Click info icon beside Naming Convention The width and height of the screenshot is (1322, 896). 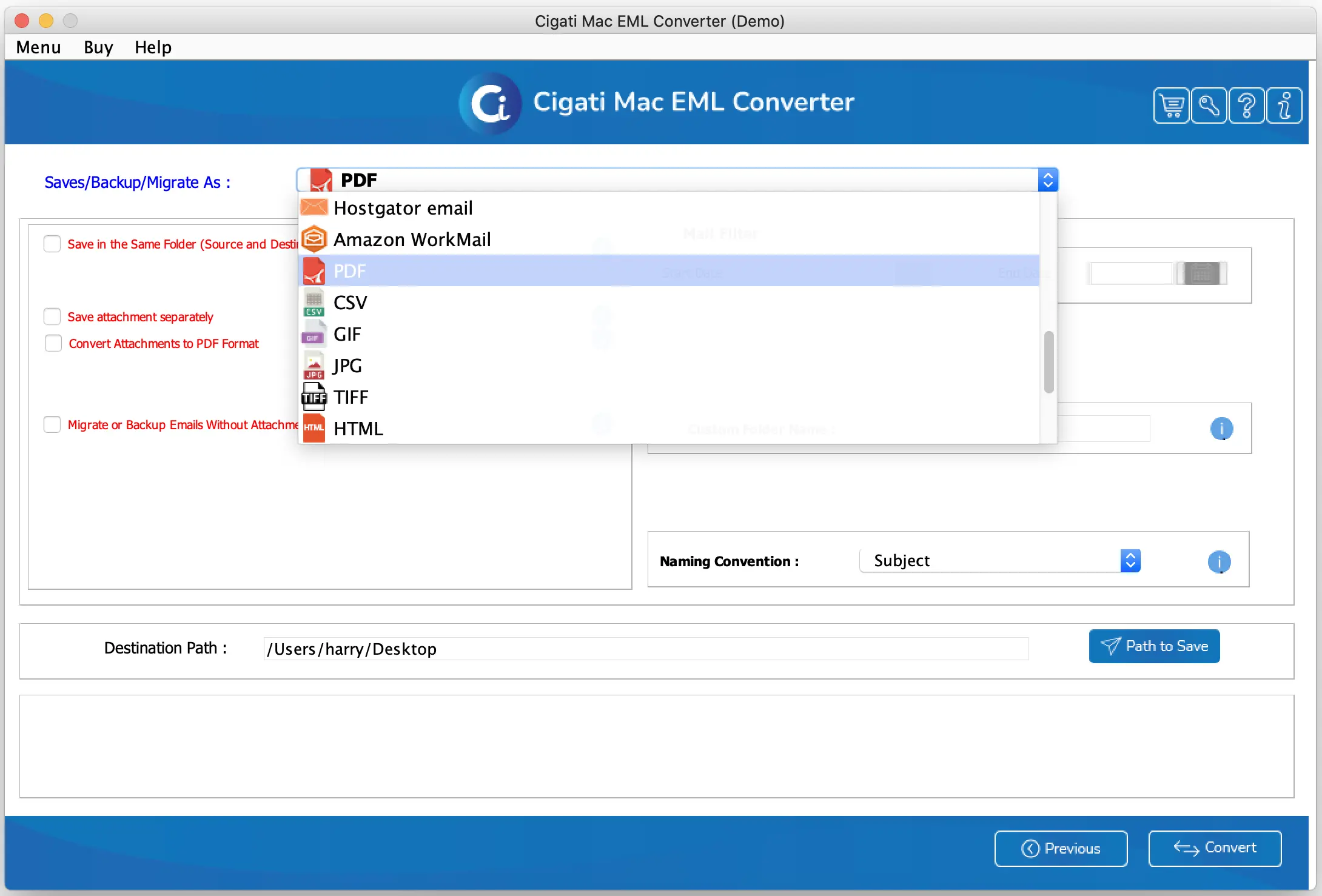[x=1219, y=561]
